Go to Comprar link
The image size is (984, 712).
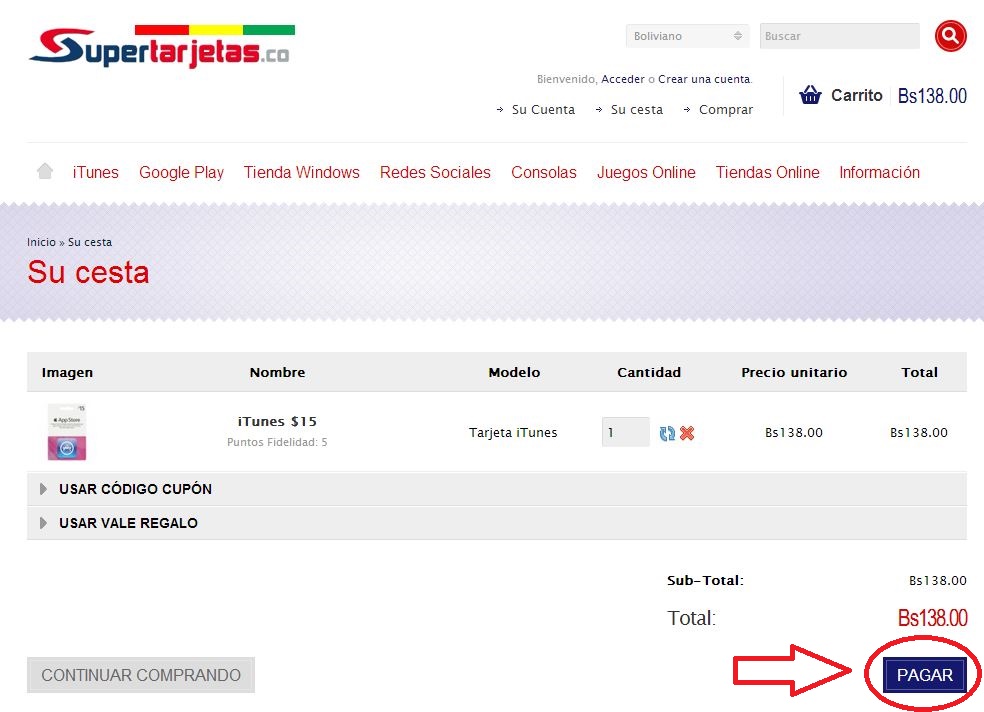pos(725,109)
